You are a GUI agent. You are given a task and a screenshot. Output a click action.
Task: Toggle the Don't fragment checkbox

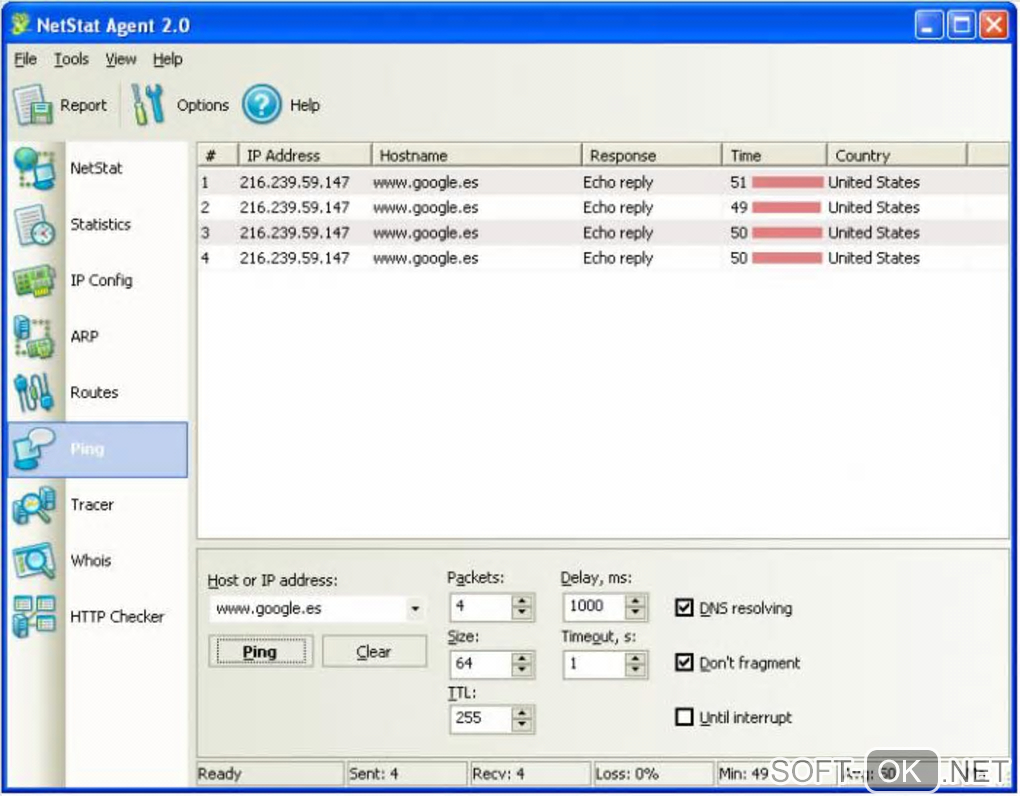click(x=684, y=662)
